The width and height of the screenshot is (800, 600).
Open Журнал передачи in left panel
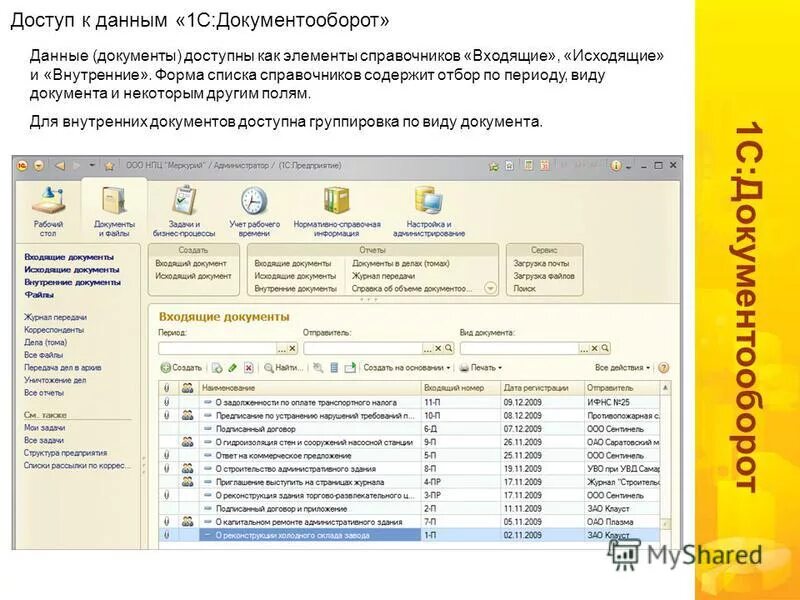pyautogui.click(x=55, y=317)
